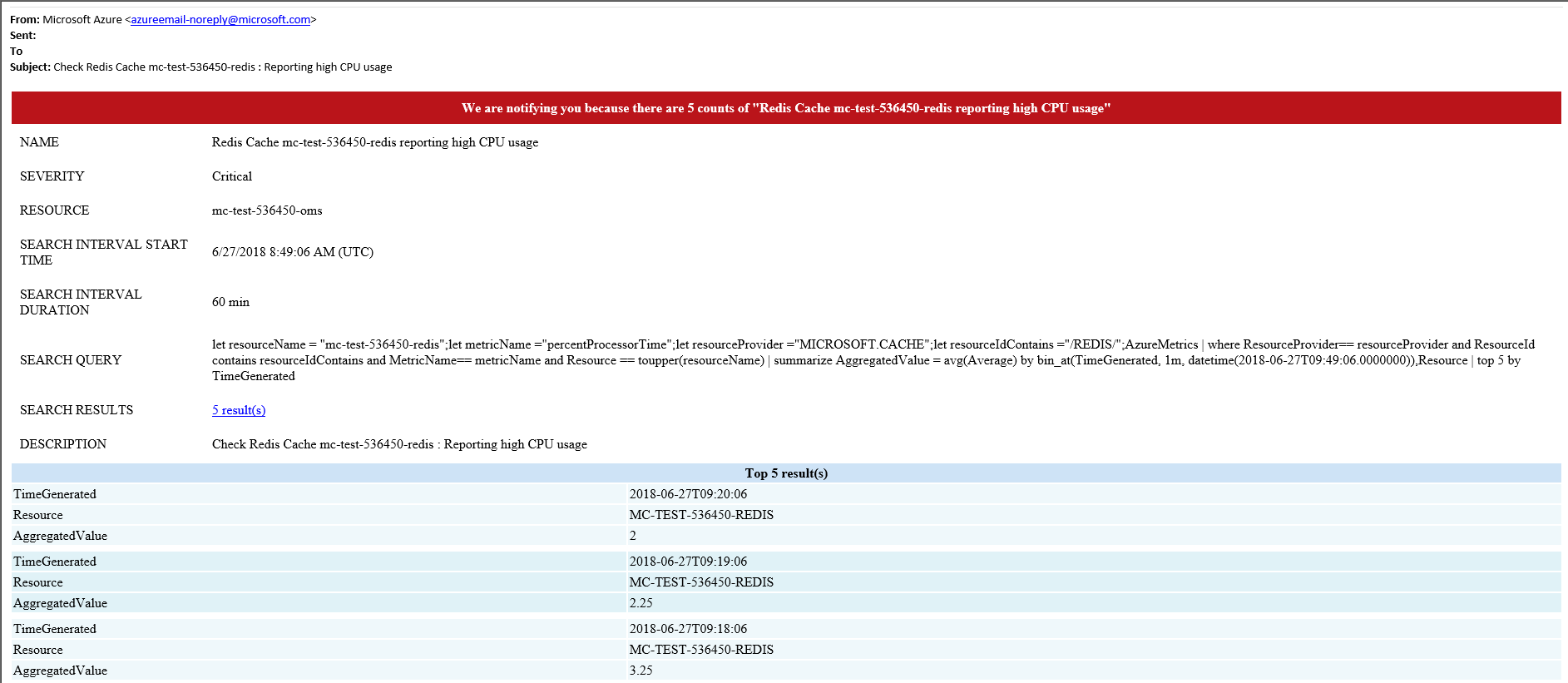
Task: Select the Critical severity value
Action: pos(231,176)
